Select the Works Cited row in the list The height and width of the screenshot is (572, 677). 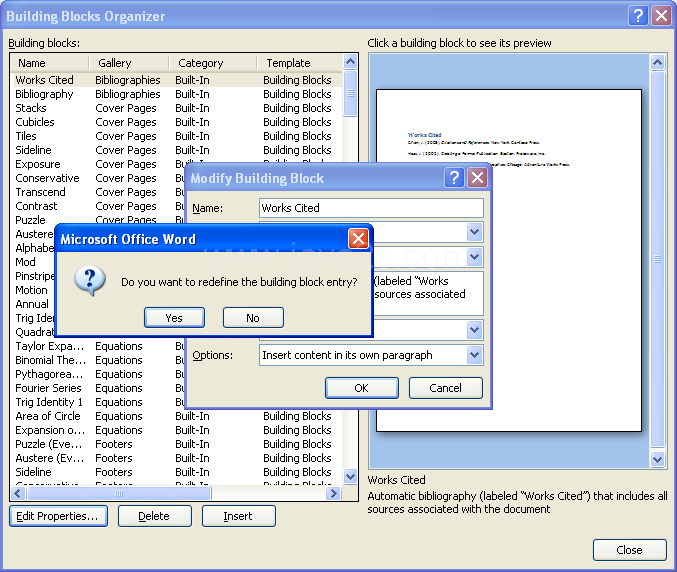[176, 80]
